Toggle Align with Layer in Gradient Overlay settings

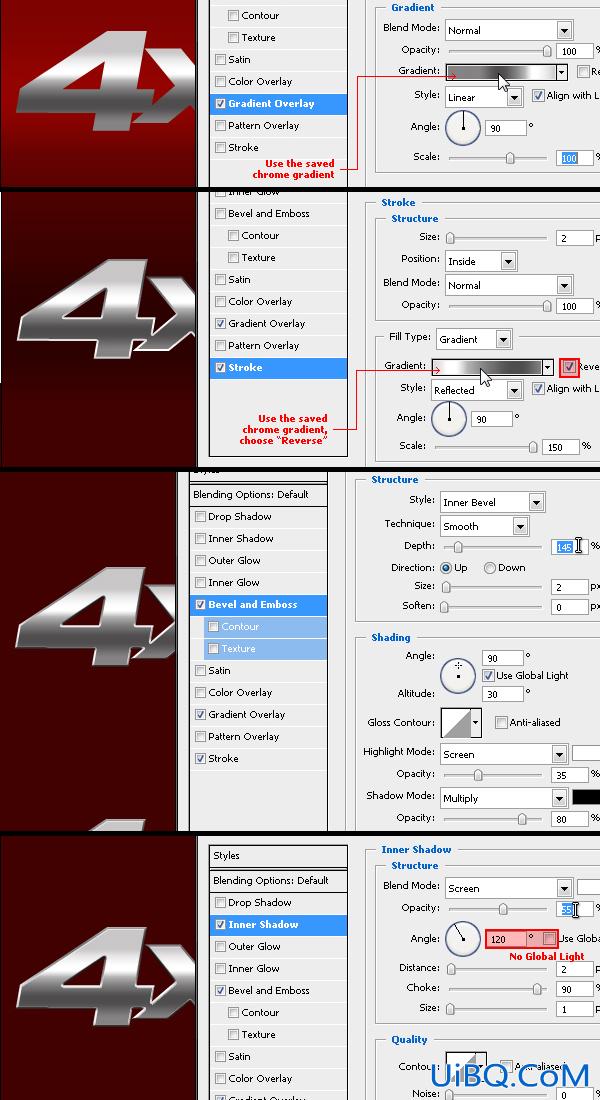pyautogui.click(x=538, y=95)
